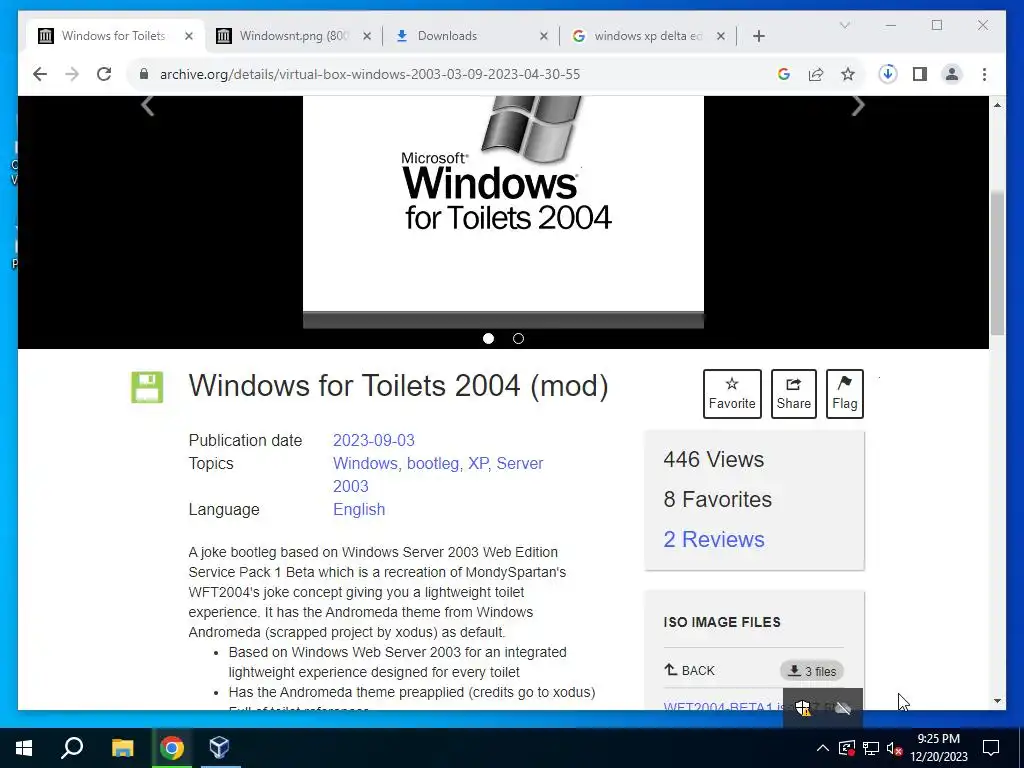Click the forward navigation arrow
The height and width of the screenshot is (768, 1024).
[72, 74]
